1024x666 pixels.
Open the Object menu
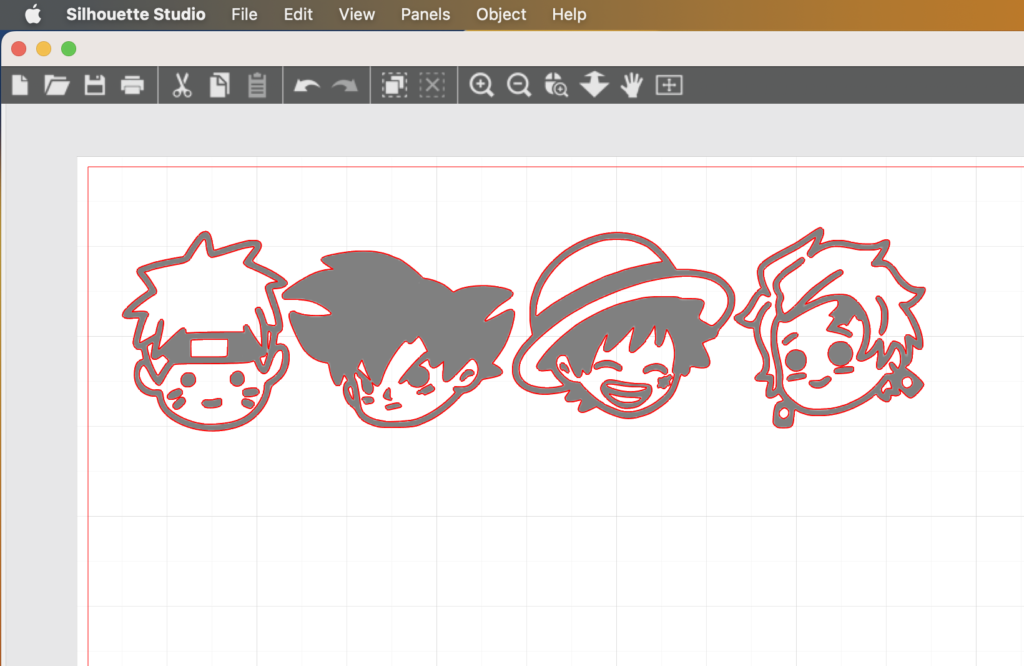501,14
